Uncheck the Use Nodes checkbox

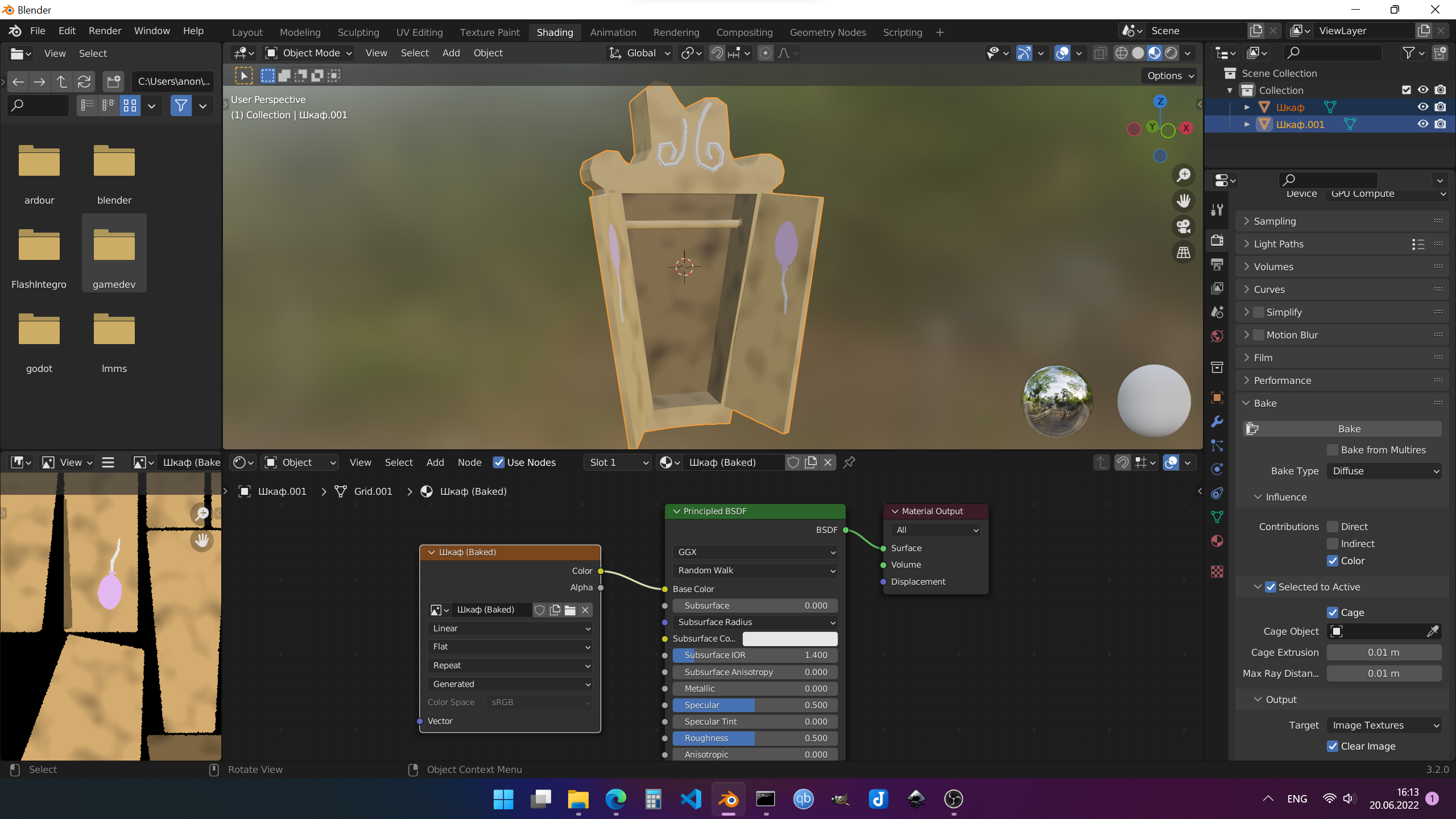click(x=499, y=462)
